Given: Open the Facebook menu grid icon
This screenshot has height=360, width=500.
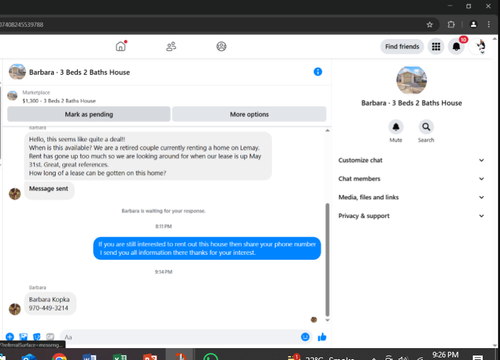Looking at the screenshot, I should point(436,46).
